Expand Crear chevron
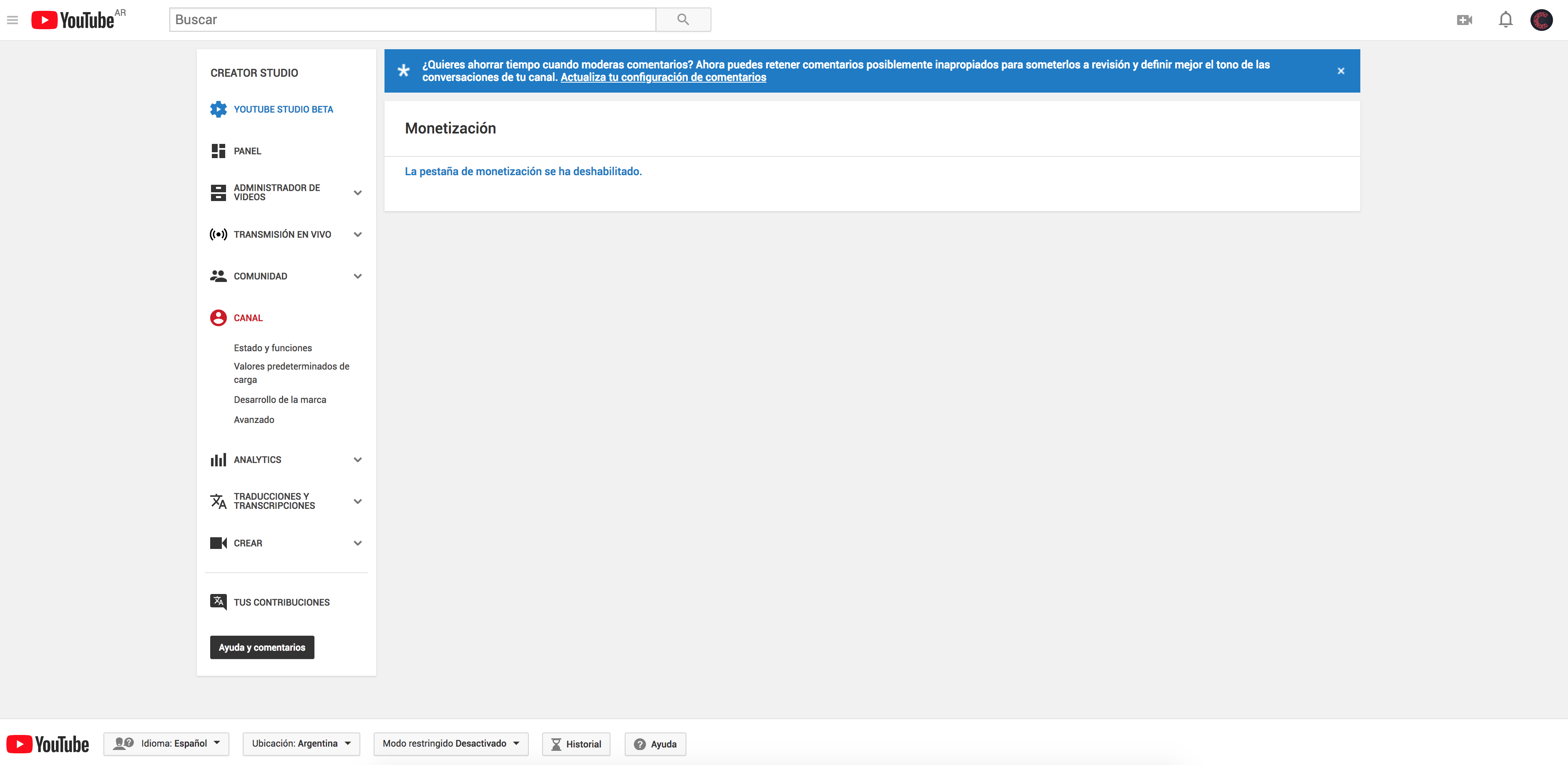Viewport: 1568px width, 765px height. (x=358, y=543)
